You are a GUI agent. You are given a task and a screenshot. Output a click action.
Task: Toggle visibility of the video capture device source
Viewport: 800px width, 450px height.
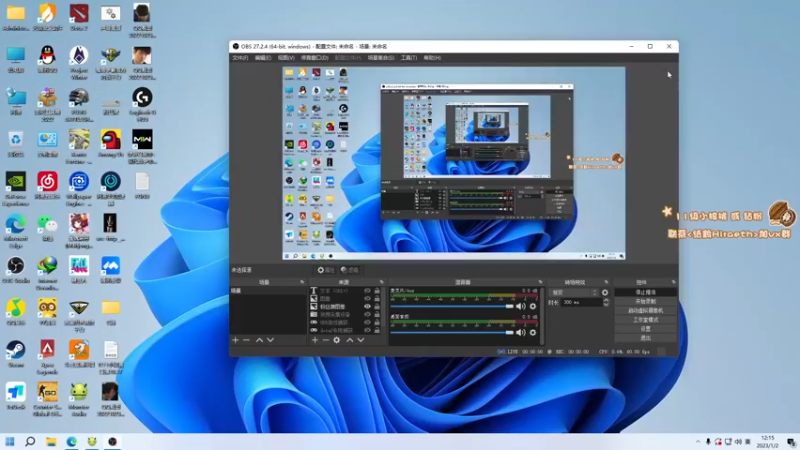[367, 314]
